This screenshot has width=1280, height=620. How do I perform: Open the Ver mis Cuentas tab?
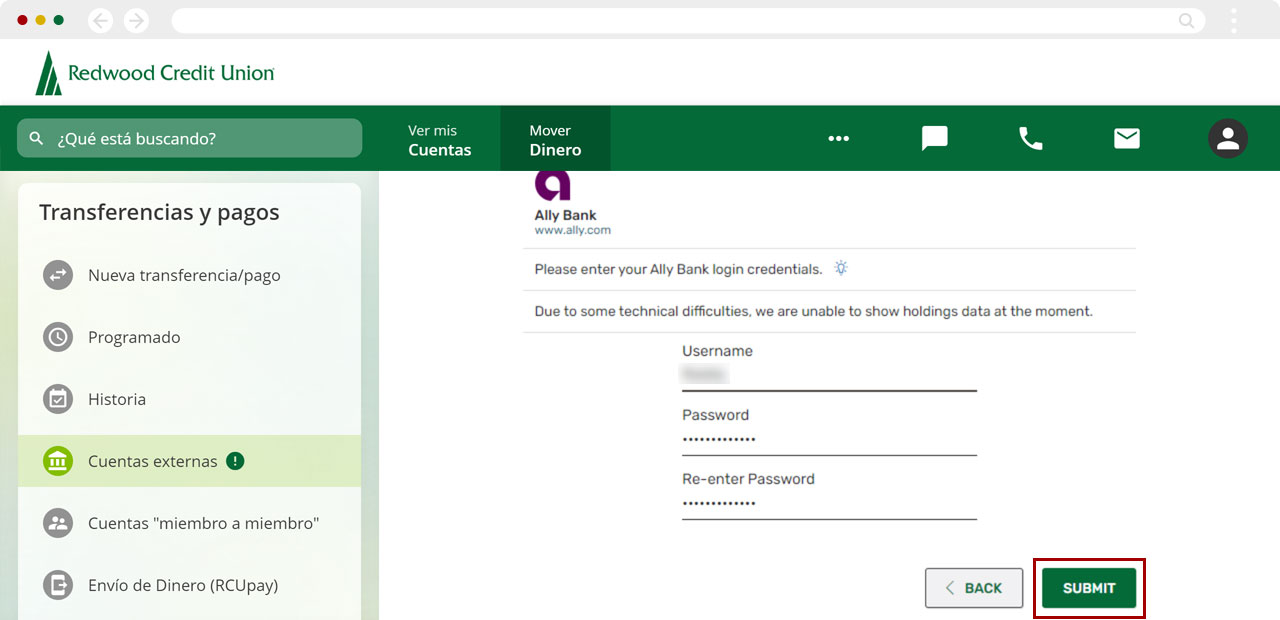tap(440, 140)
